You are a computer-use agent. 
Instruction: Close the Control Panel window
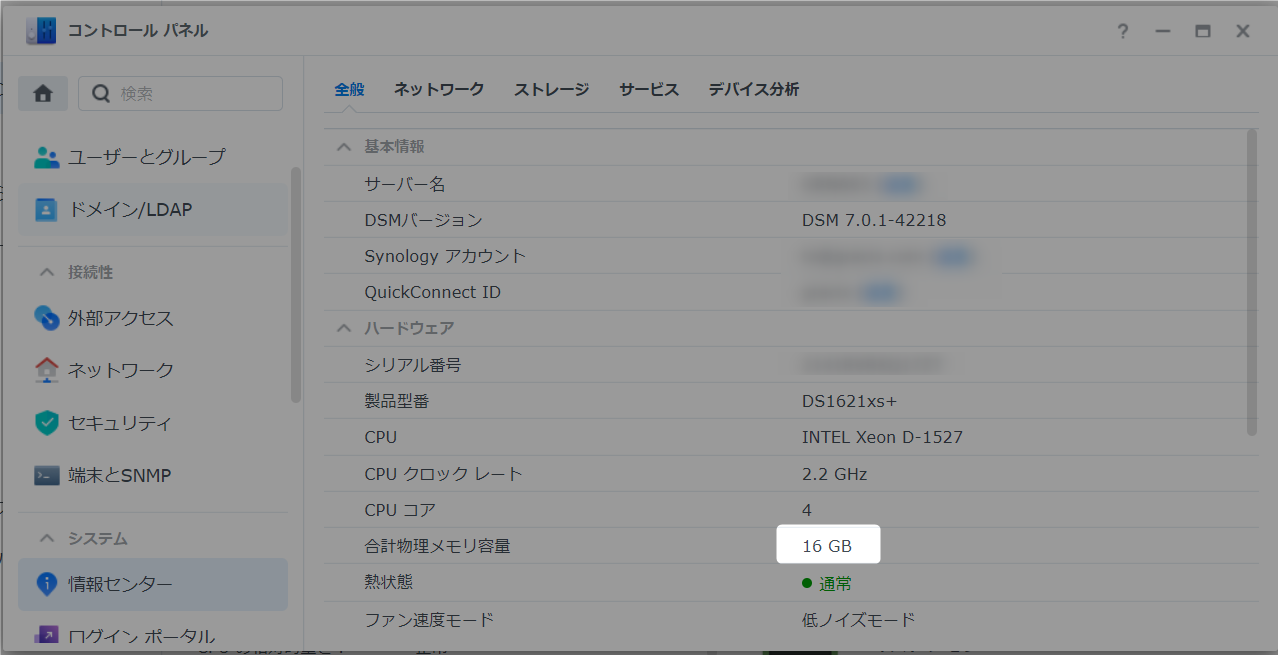pyautogui.click(x=1243, y=31)
